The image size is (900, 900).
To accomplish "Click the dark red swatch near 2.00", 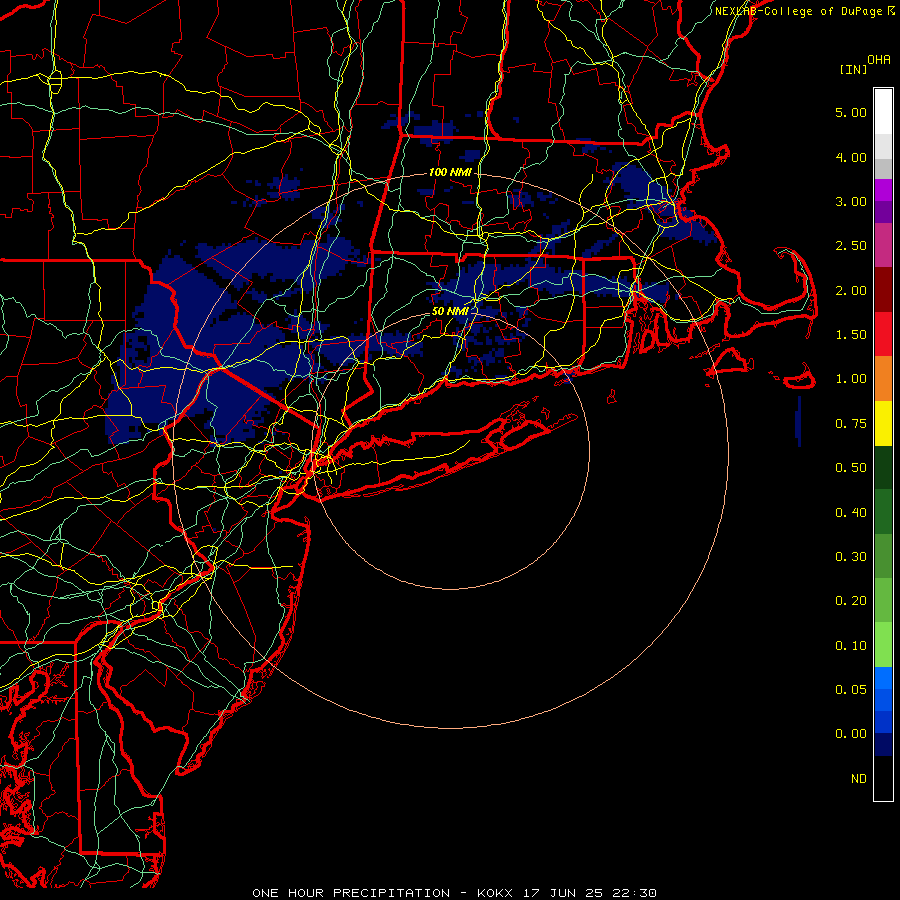I will pos(883,290).
